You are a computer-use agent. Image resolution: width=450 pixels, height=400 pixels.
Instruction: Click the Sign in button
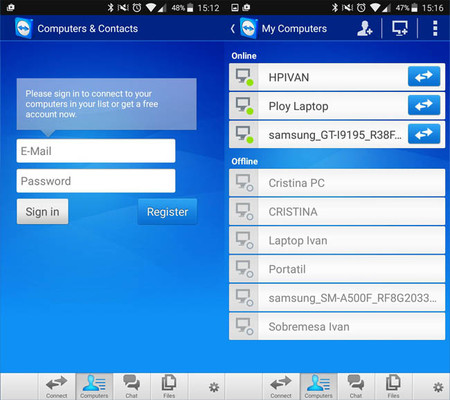pos(43,212)
